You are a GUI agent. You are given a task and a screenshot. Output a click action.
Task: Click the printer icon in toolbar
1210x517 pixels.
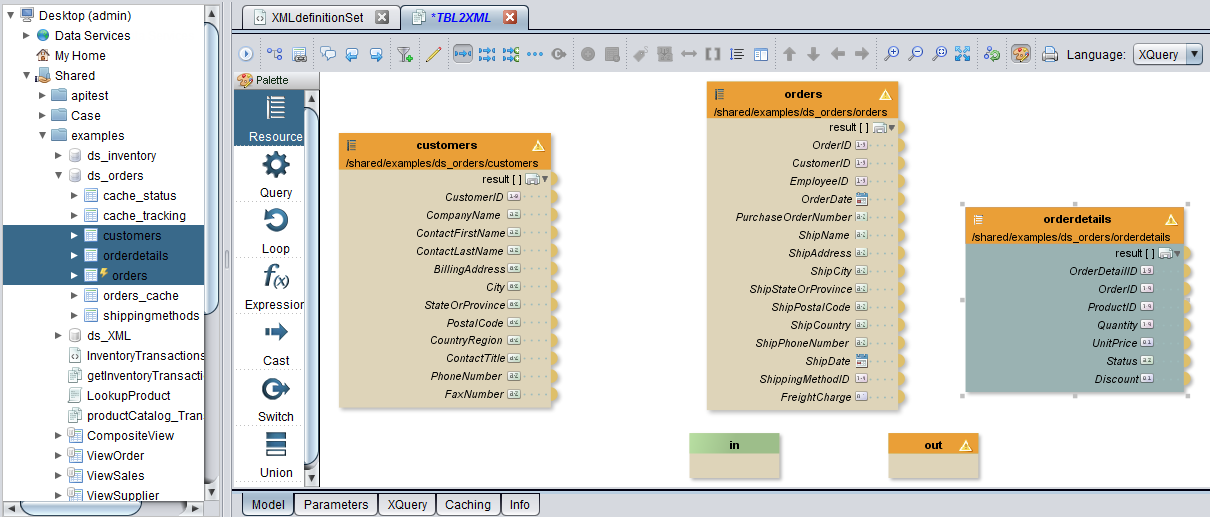pos(1050,54)
